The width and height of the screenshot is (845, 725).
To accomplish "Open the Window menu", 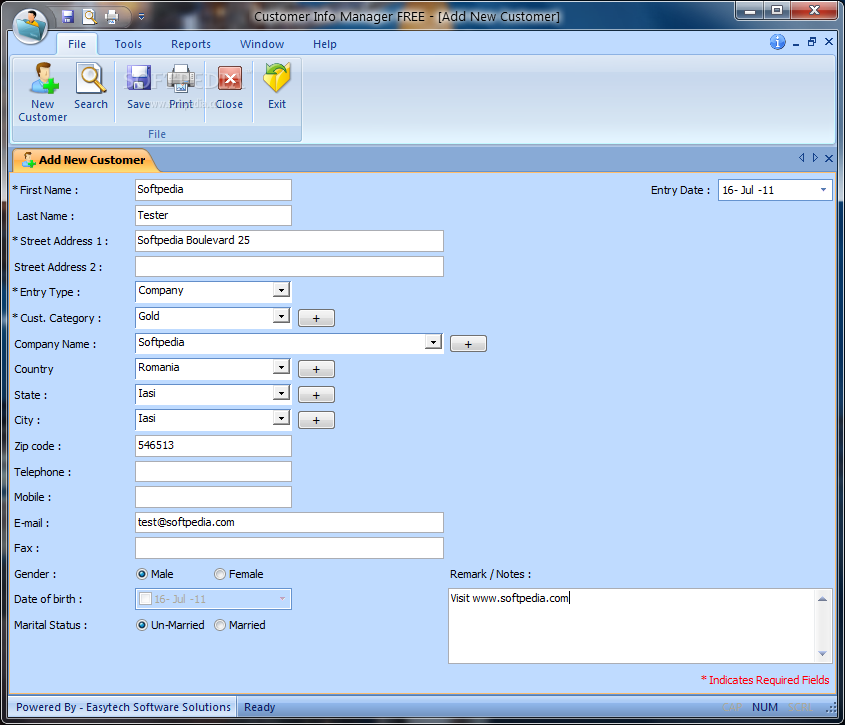I will (x=262, y=44).
